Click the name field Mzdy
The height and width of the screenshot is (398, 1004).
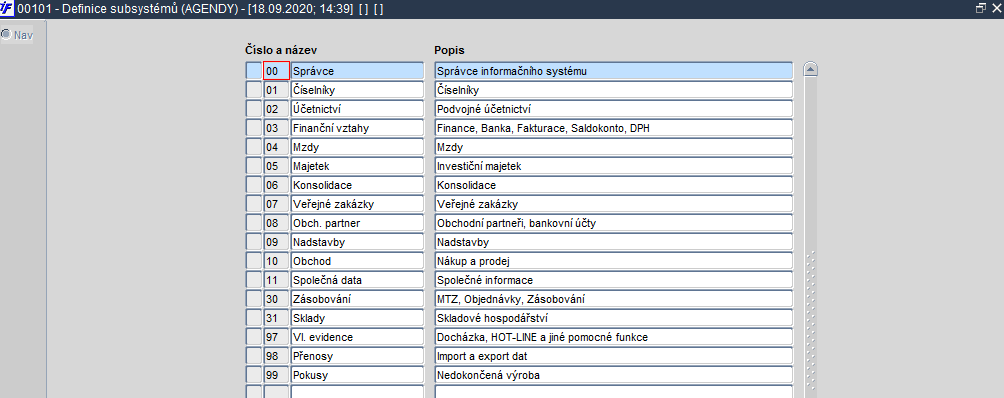tap(357, 147)
